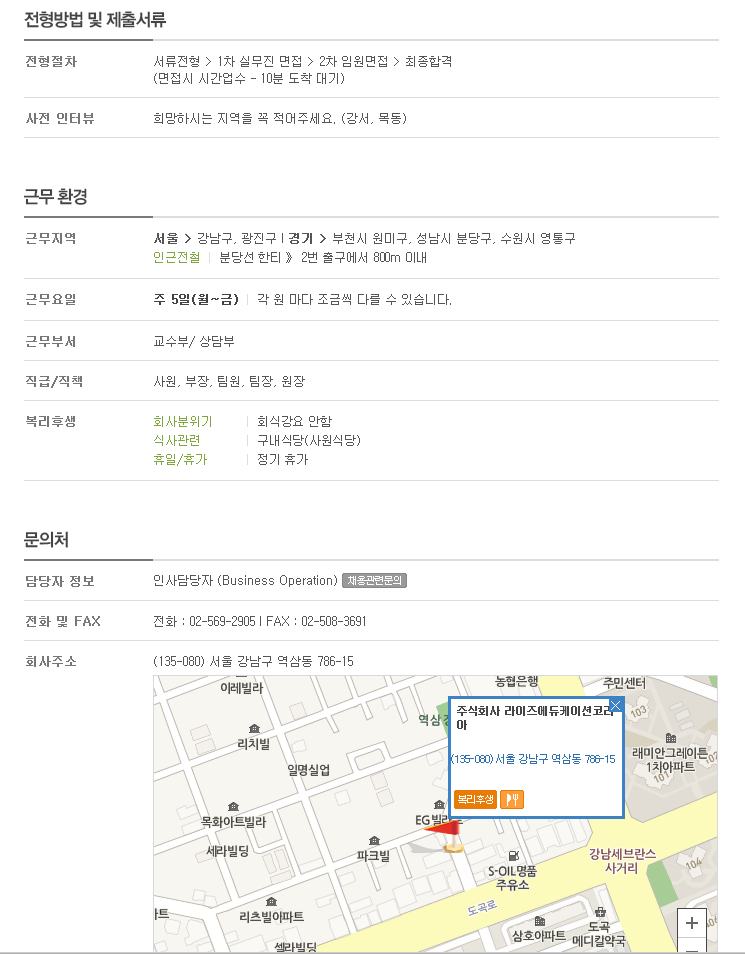This screenshot has height=954, width=745.
Task: Click the 식사관련 welfare category
Action: [x=177, y=440]
